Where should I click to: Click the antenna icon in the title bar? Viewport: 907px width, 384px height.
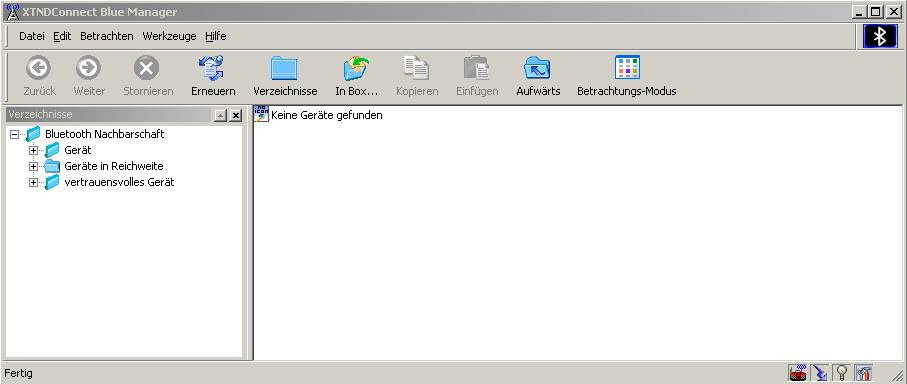[12, 12]
